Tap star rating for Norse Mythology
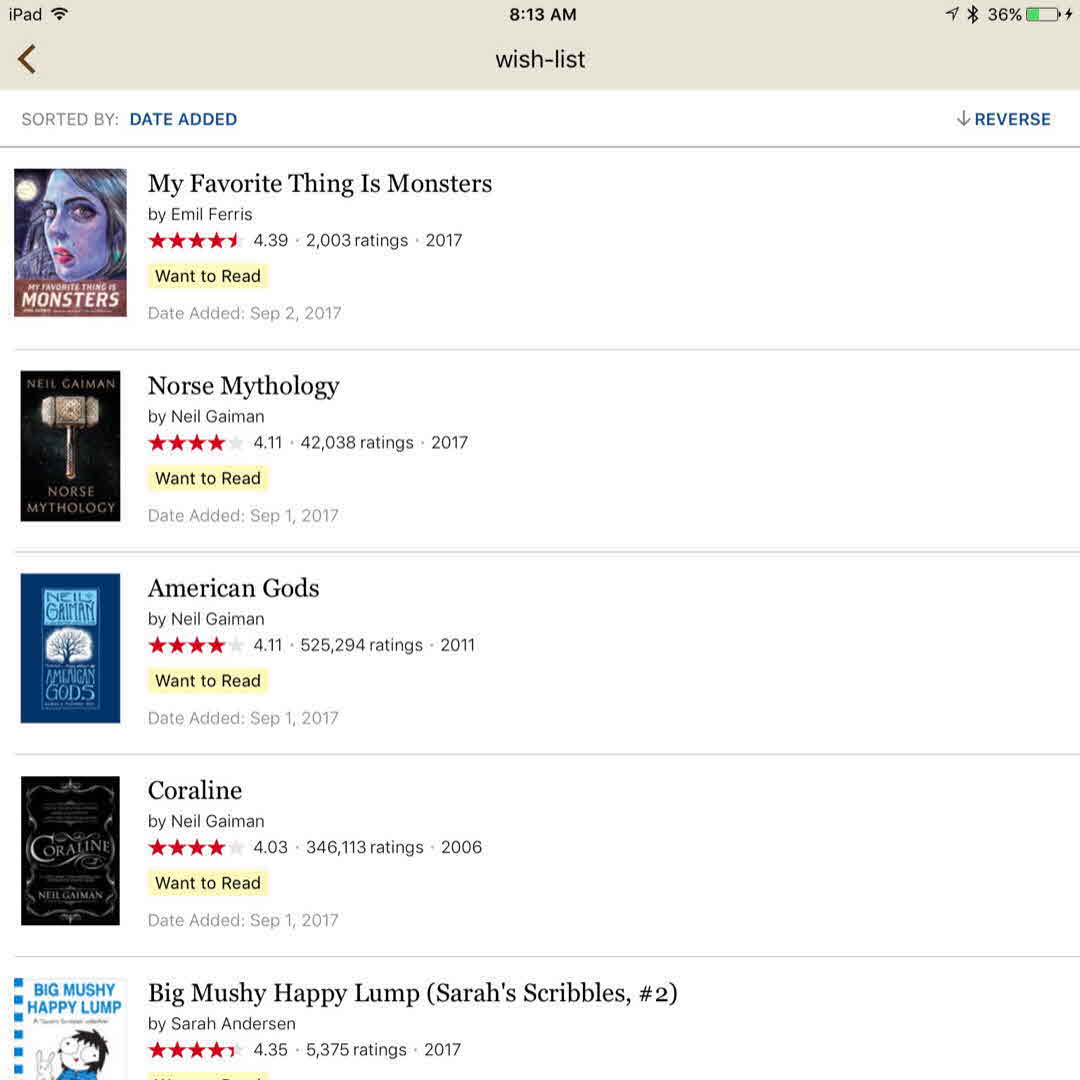 (196, 443)
